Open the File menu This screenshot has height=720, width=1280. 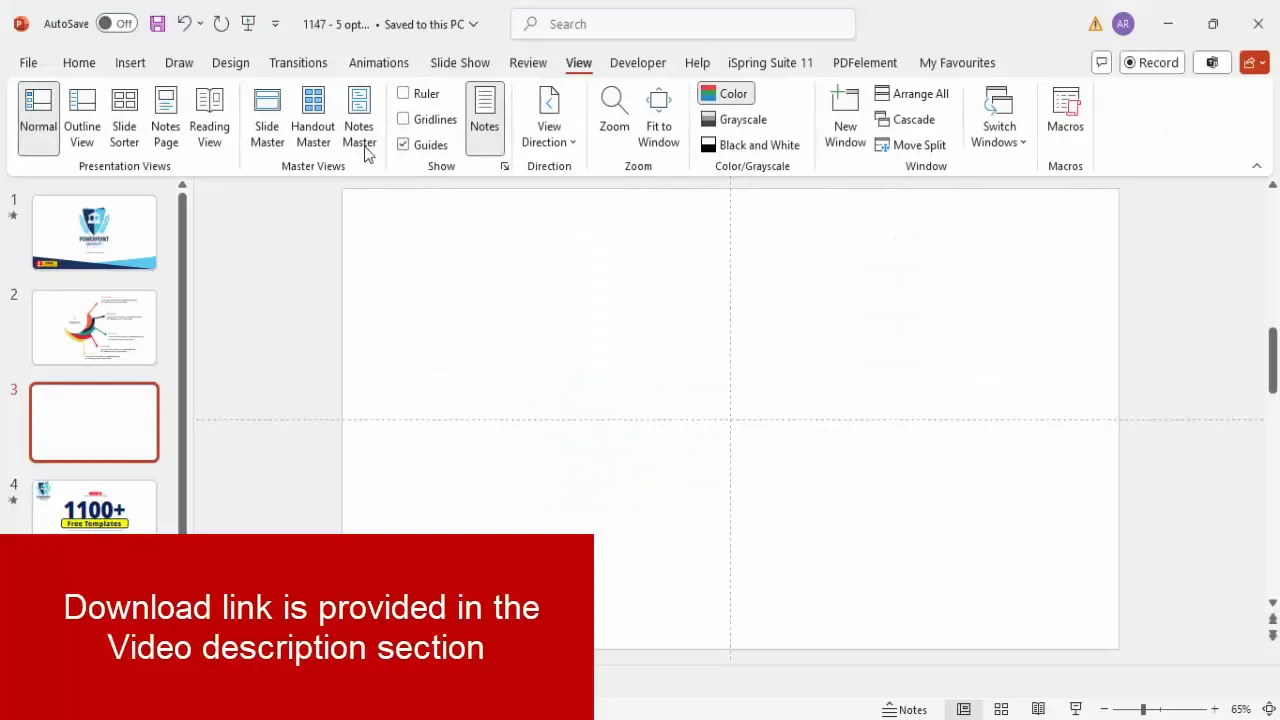click(28, 62)
